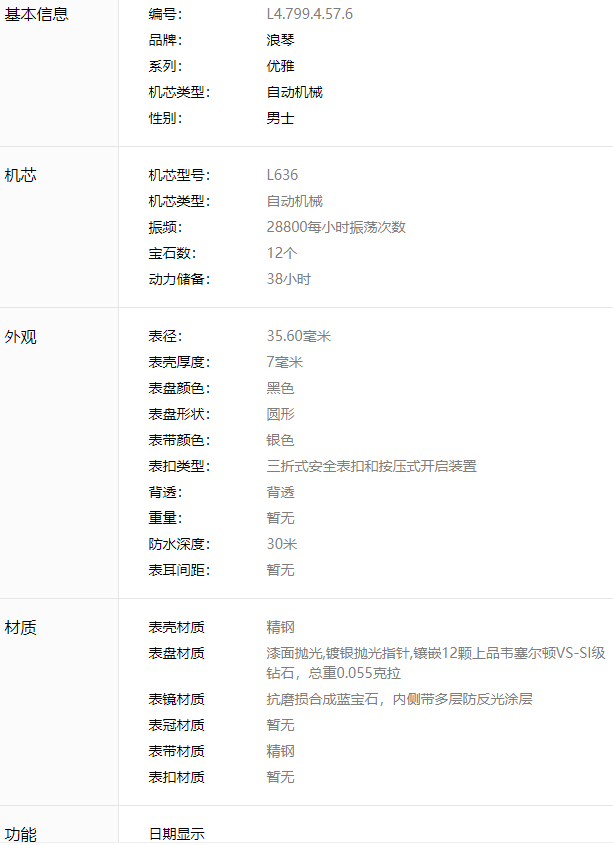Image resolution: width=613 pixels, height=845 pixels.
Task: Open the 优雅 series link
Action: click(x=280, y=66)
